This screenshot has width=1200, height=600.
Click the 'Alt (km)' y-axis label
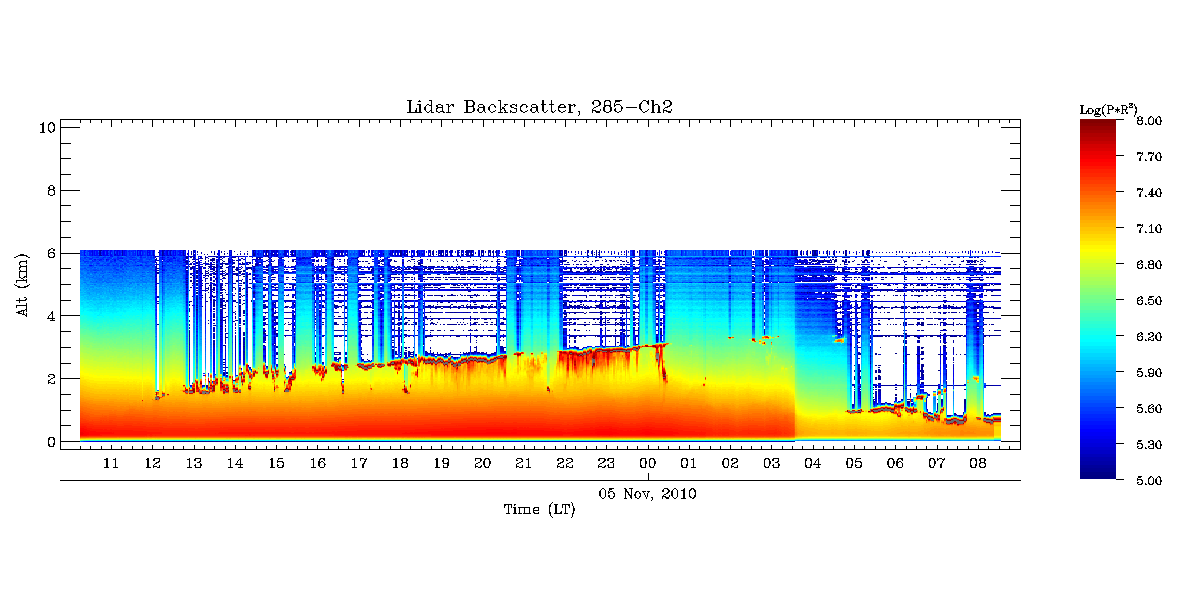tap(22, 286)
